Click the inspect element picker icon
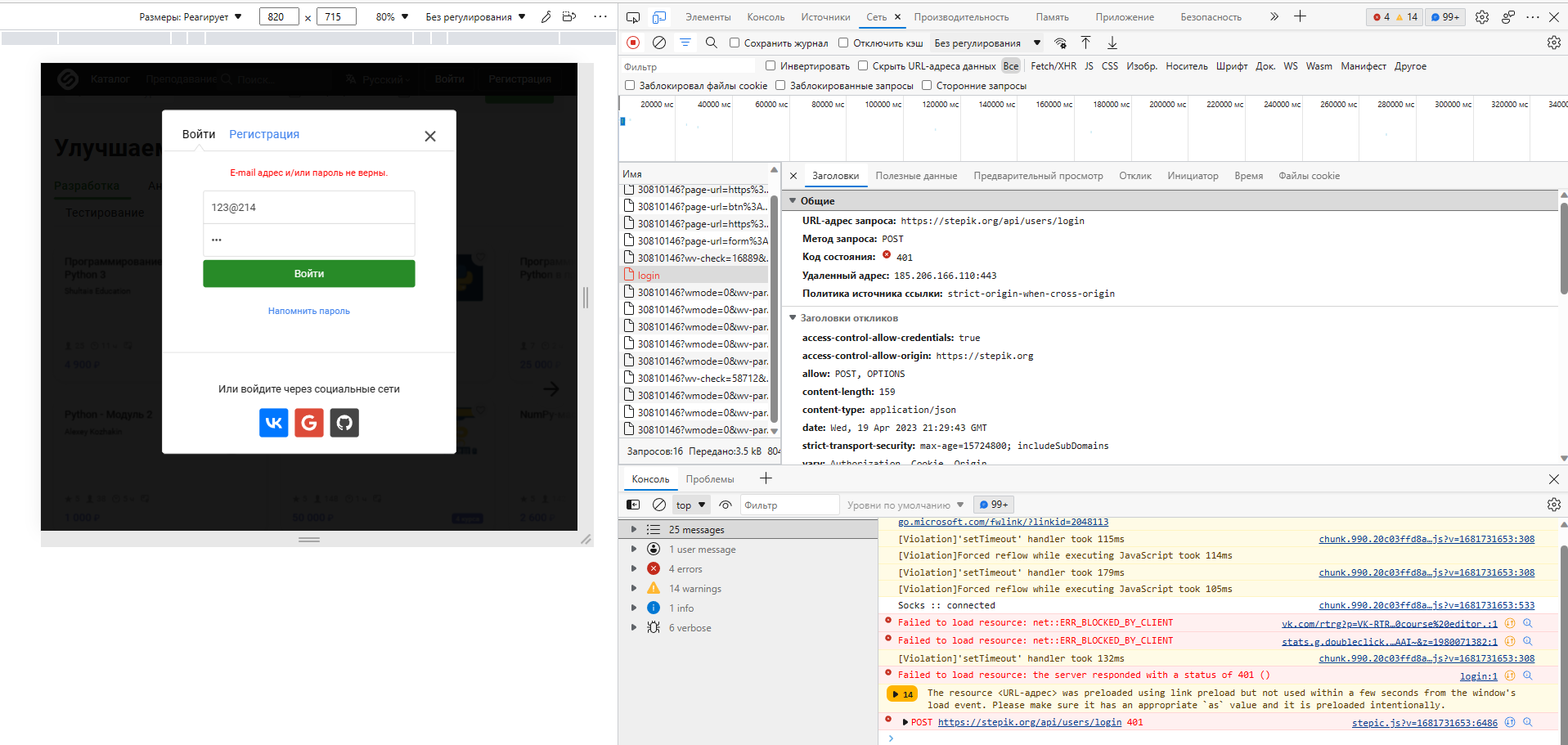The image size is (1568, 745). pos(633,17)
